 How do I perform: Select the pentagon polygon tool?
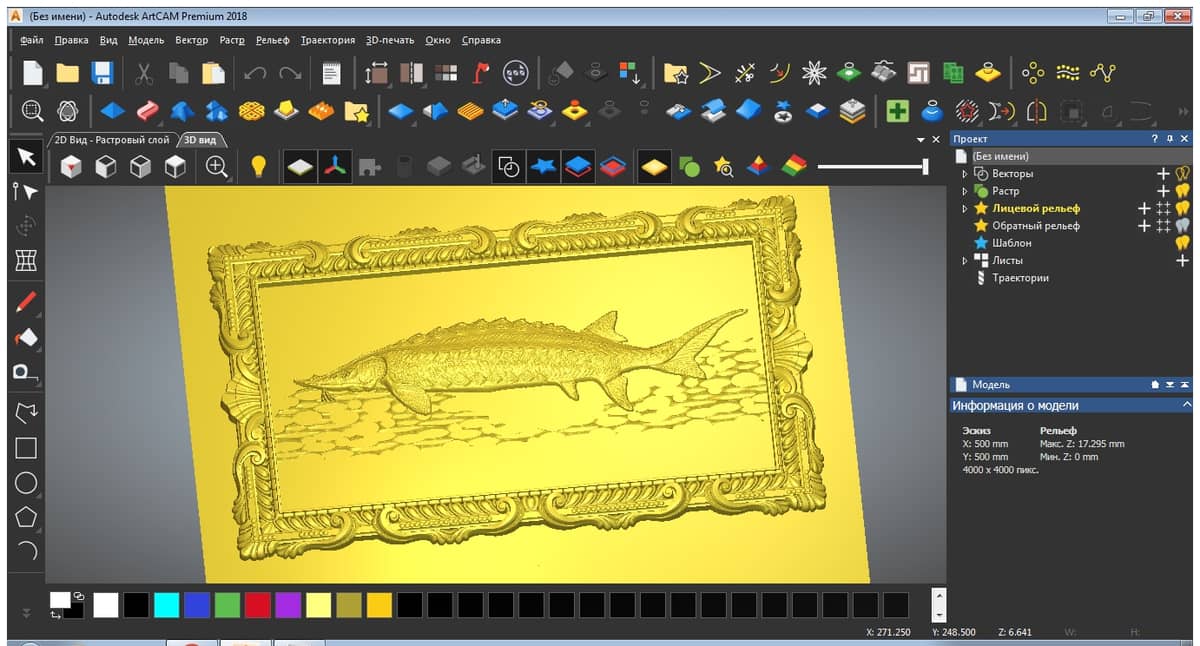point(26,517)
